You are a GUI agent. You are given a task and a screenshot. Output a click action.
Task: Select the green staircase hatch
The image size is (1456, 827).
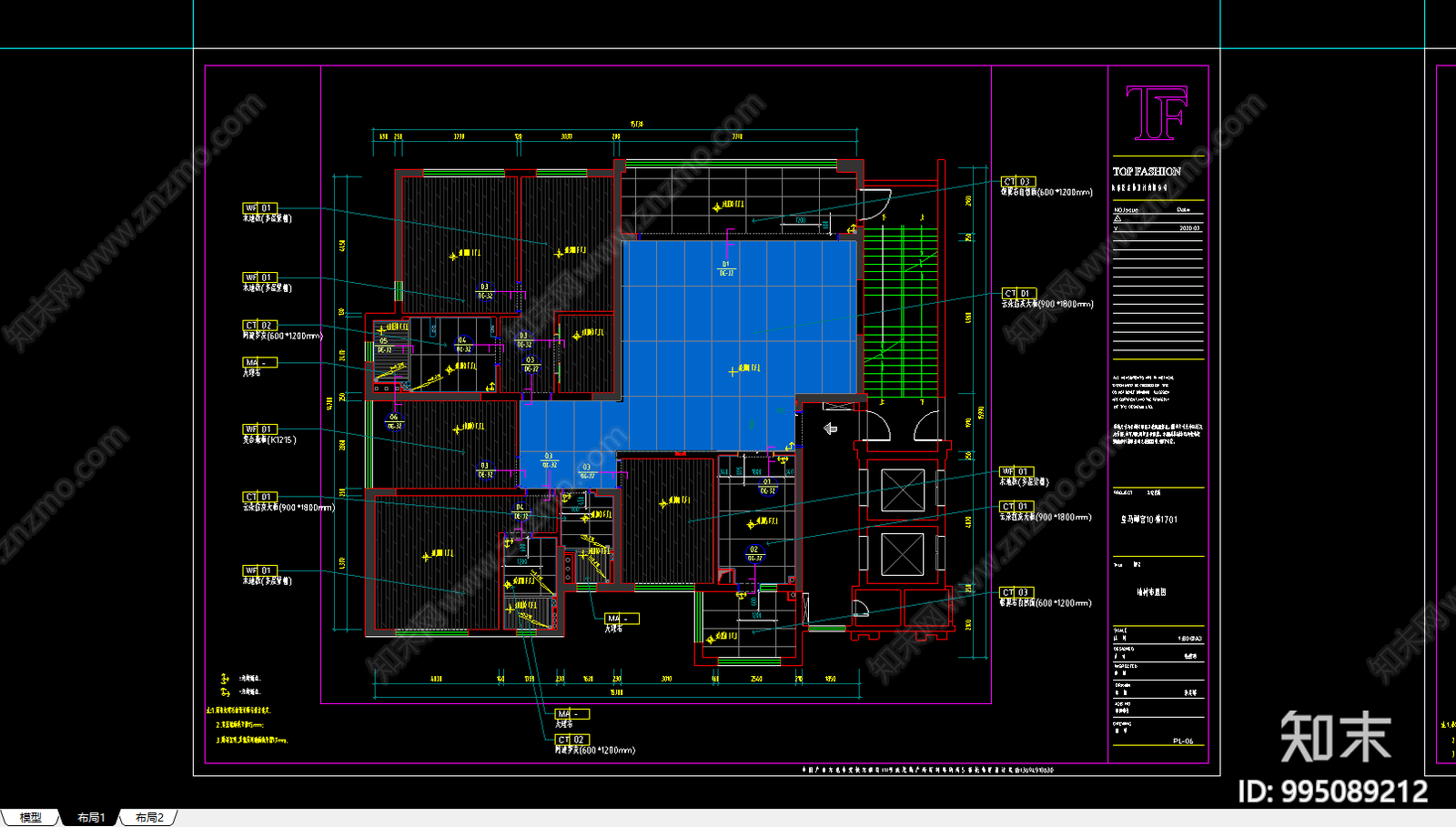[899, 309]
